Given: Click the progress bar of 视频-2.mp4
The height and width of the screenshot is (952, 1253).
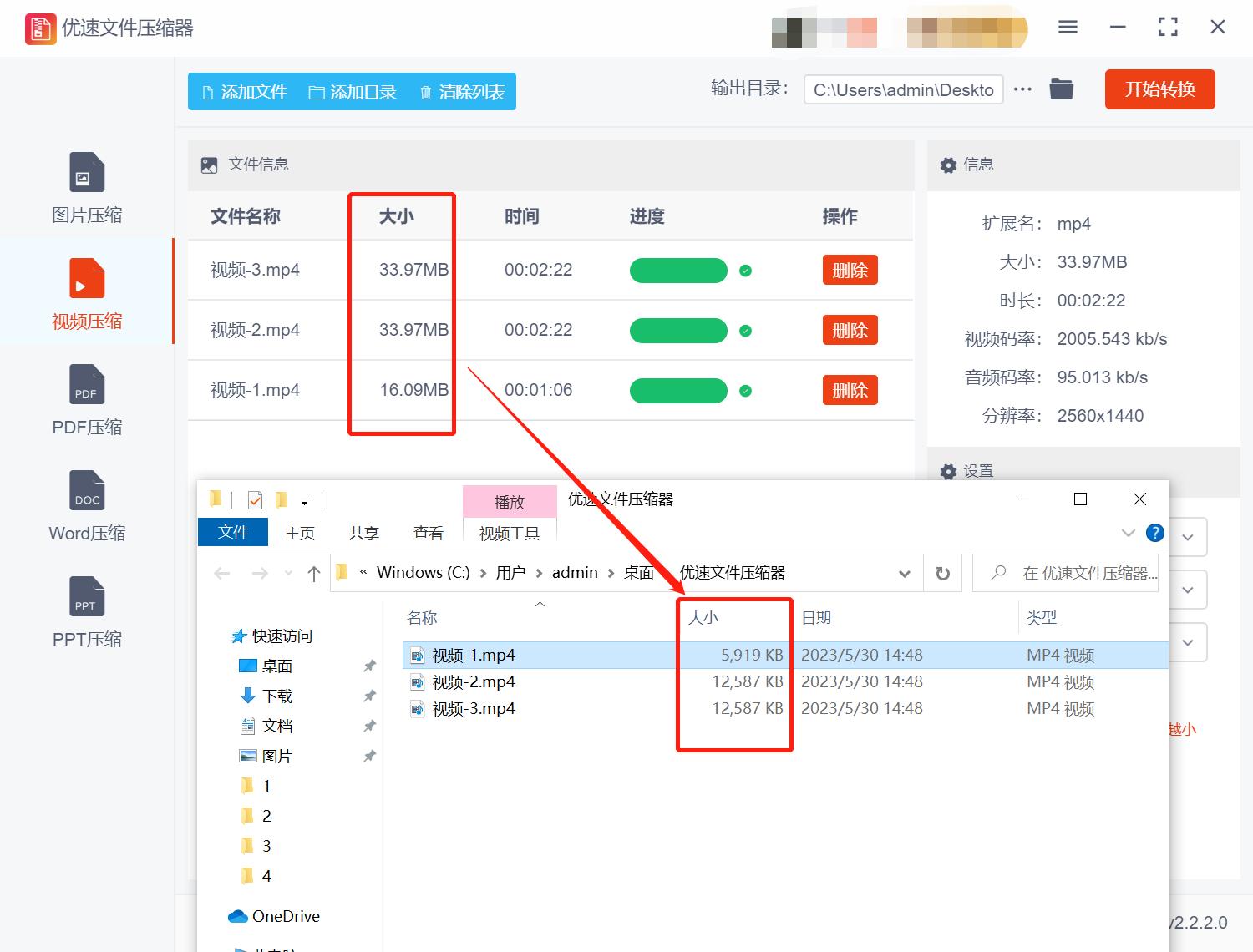Looking at the screenshot, I should pyautogui.click(x=678, y=330).
